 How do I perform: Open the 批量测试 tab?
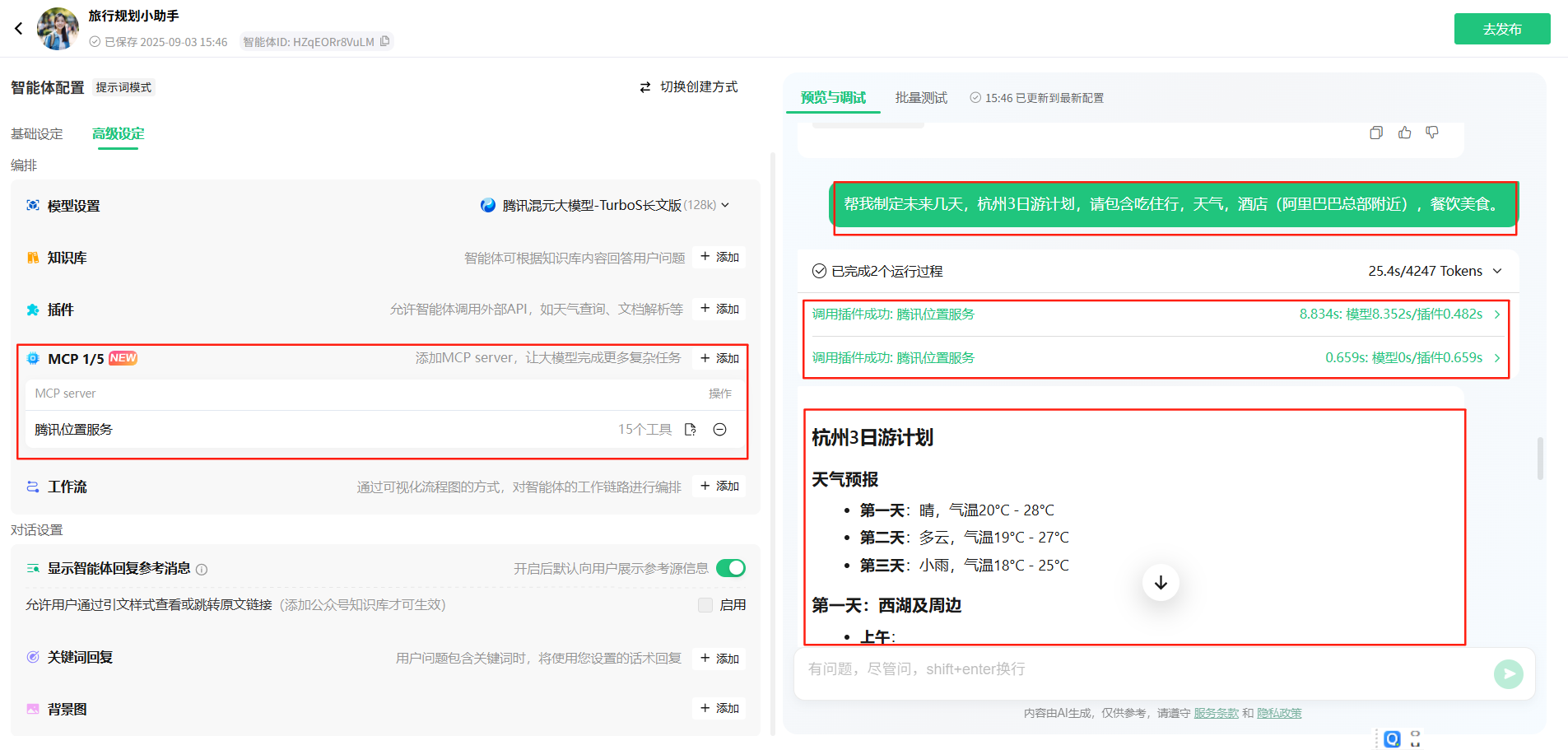(x=921, y=97)
